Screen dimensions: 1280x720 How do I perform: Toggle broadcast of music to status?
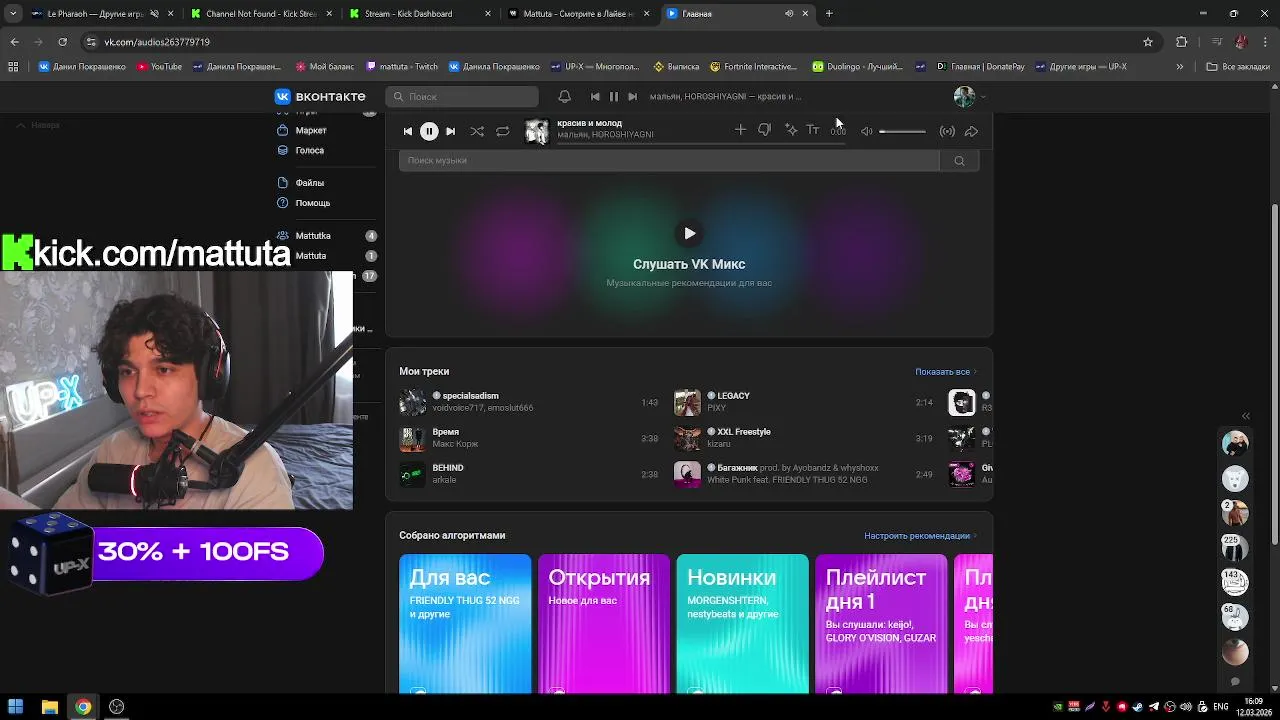[947, 131]
